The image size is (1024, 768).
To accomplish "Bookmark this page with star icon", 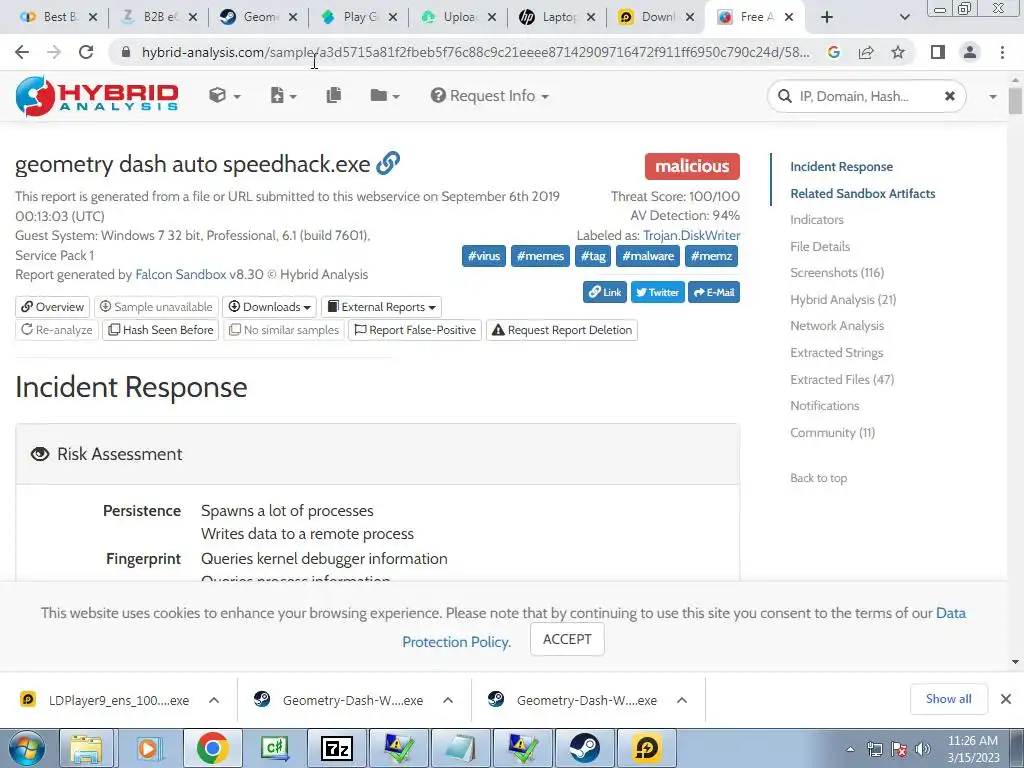I will click(x=898, y=52).
